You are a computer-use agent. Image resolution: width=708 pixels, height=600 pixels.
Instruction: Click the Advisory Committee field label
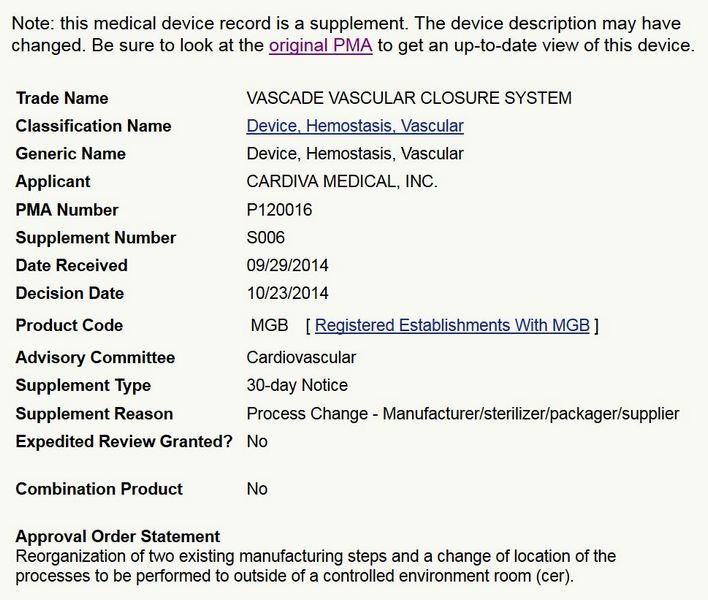pos(95,358)
